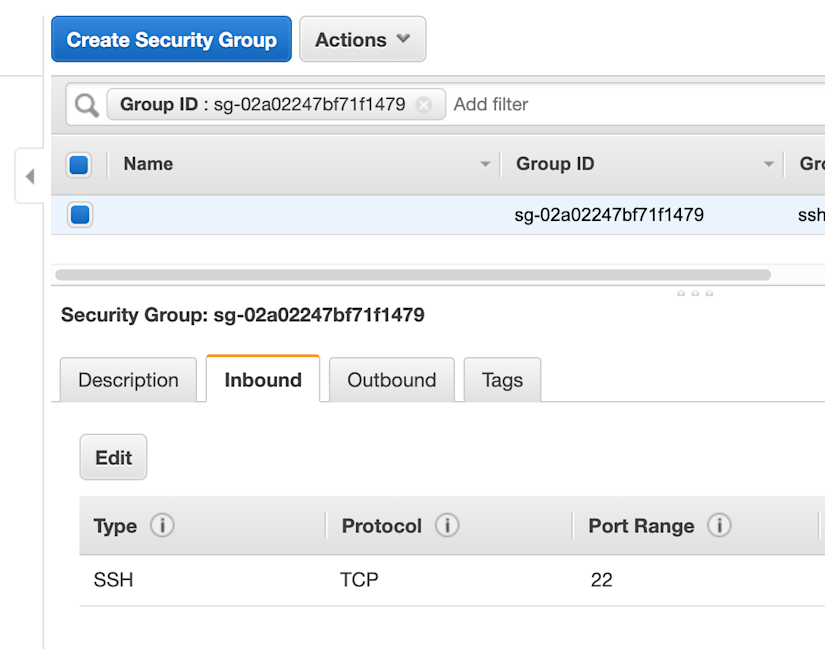This screenshot has width=825, height=649.
Task: Remove the Group ID filter chip
Action: pos(424,104)
